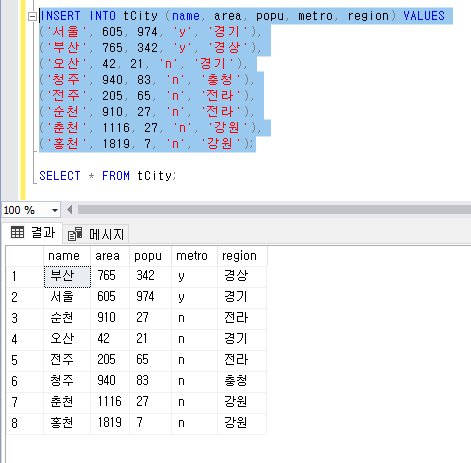Click the area cell 42

pos(110,340)
